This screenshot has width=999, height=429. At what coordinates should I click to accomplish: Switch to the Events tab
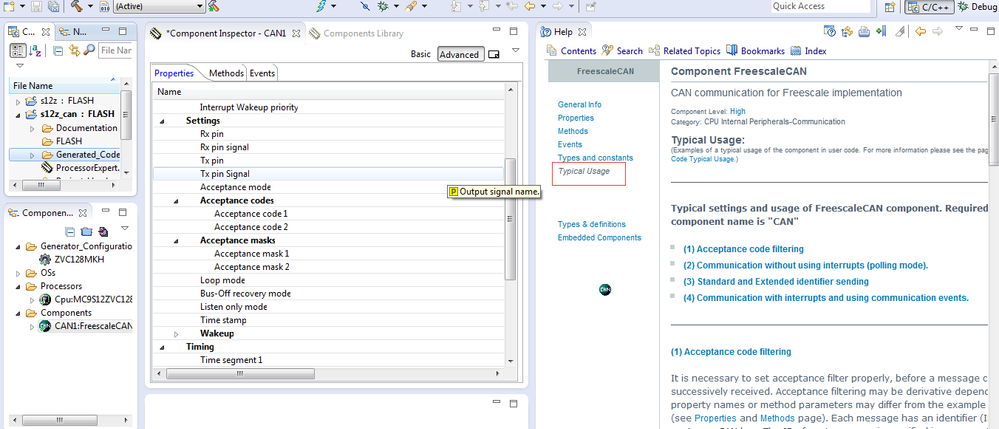click(262, 73)
